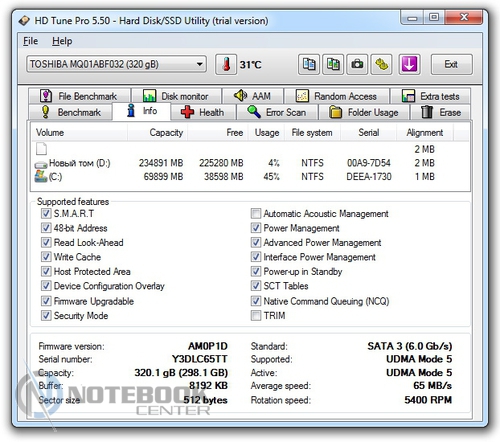
Task: Click the File system column header
Action: coord(312,132)
